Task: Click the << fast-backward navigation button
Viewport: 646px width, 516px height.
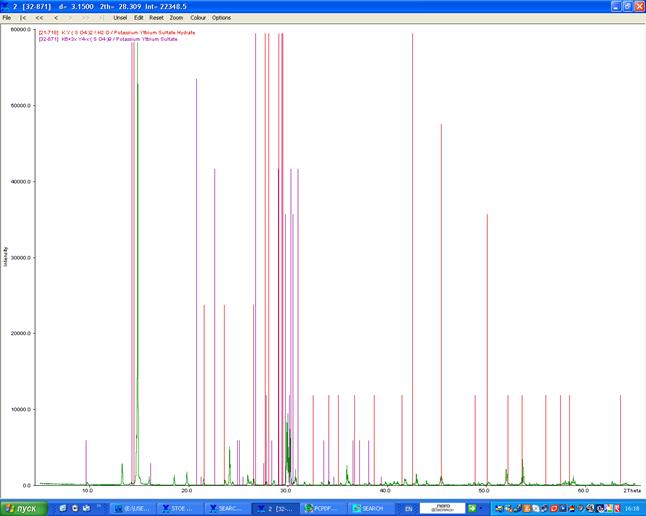Action: [x=39, y=18]
